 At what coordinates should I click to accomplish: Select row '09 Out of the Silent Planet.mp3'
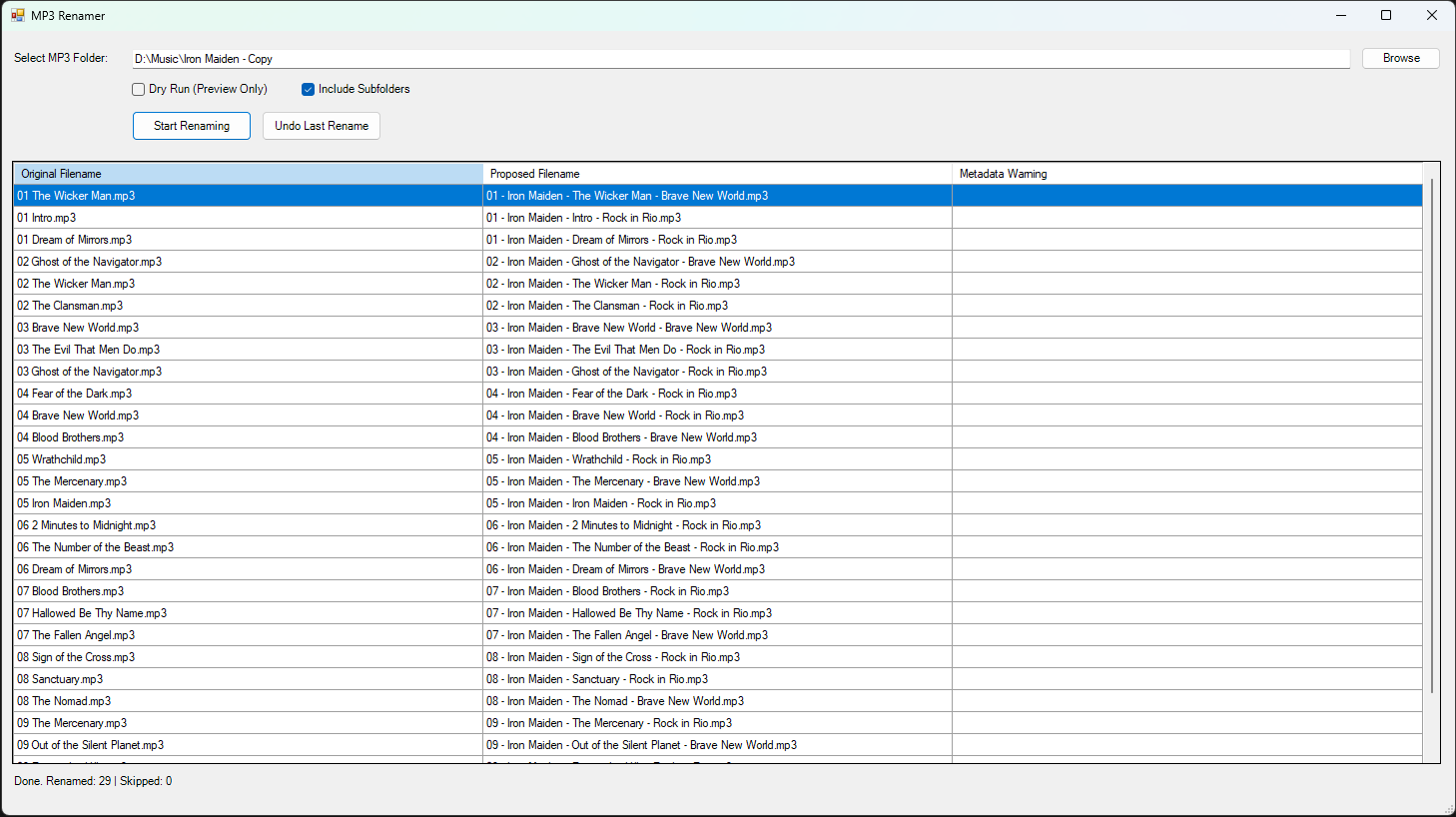[x=717, y=745]
